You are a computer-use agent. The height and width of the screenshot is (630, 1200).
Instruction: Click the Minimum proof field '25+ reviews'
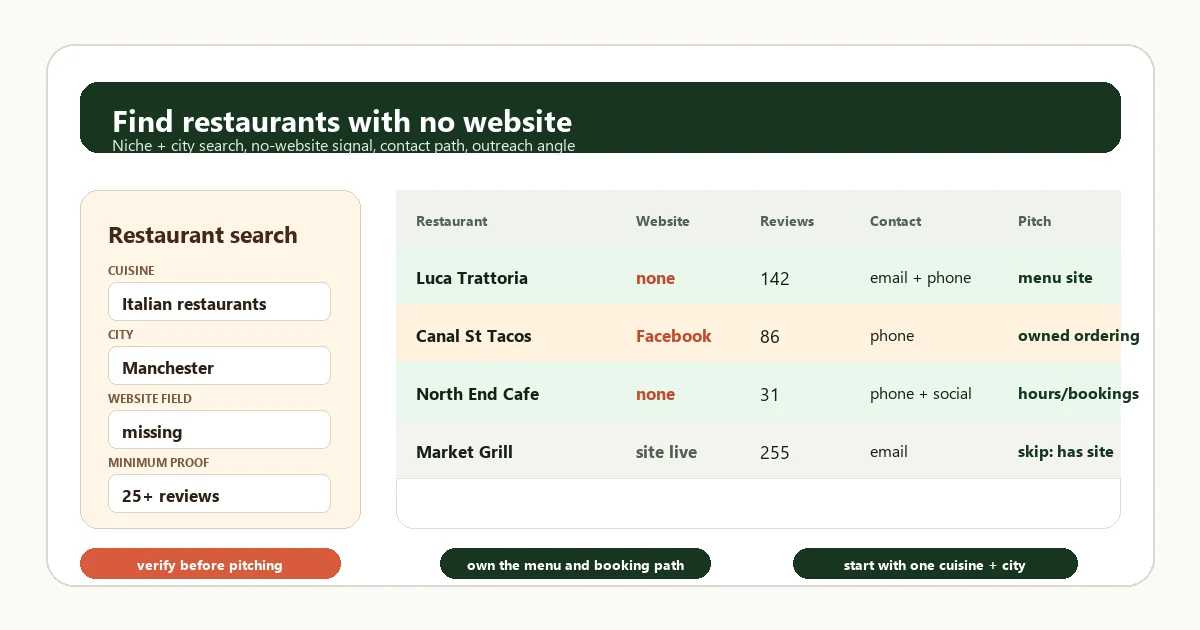point(219,494)
